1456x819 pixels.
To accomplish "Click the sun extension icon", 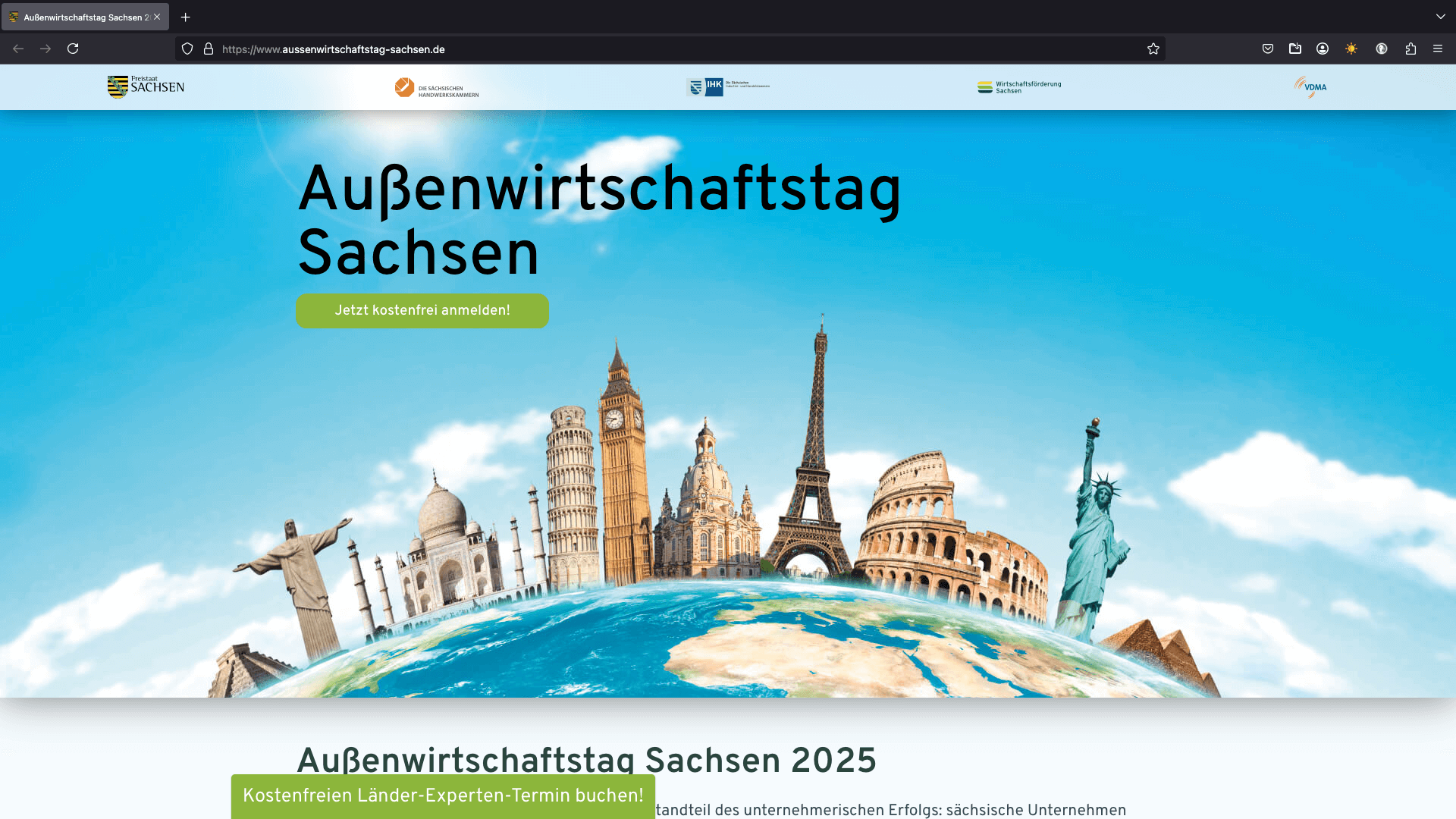I will point(1351,49).
